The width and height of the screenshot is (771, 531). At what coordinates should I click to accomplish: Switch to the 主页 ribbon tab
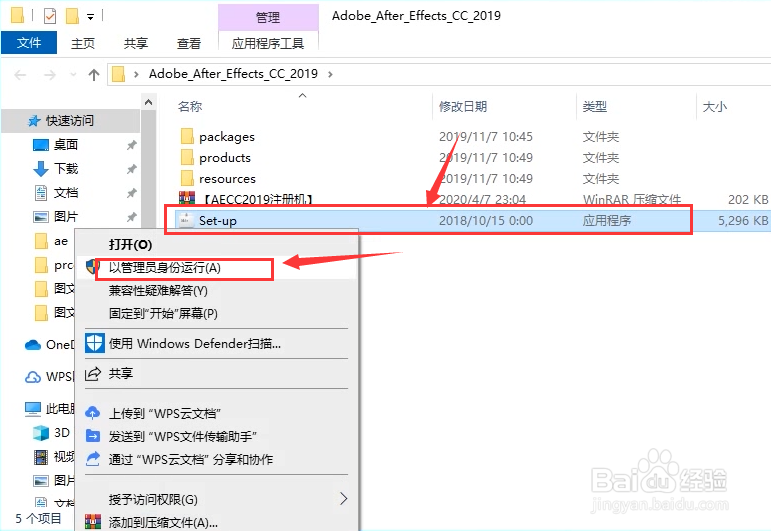83,43
